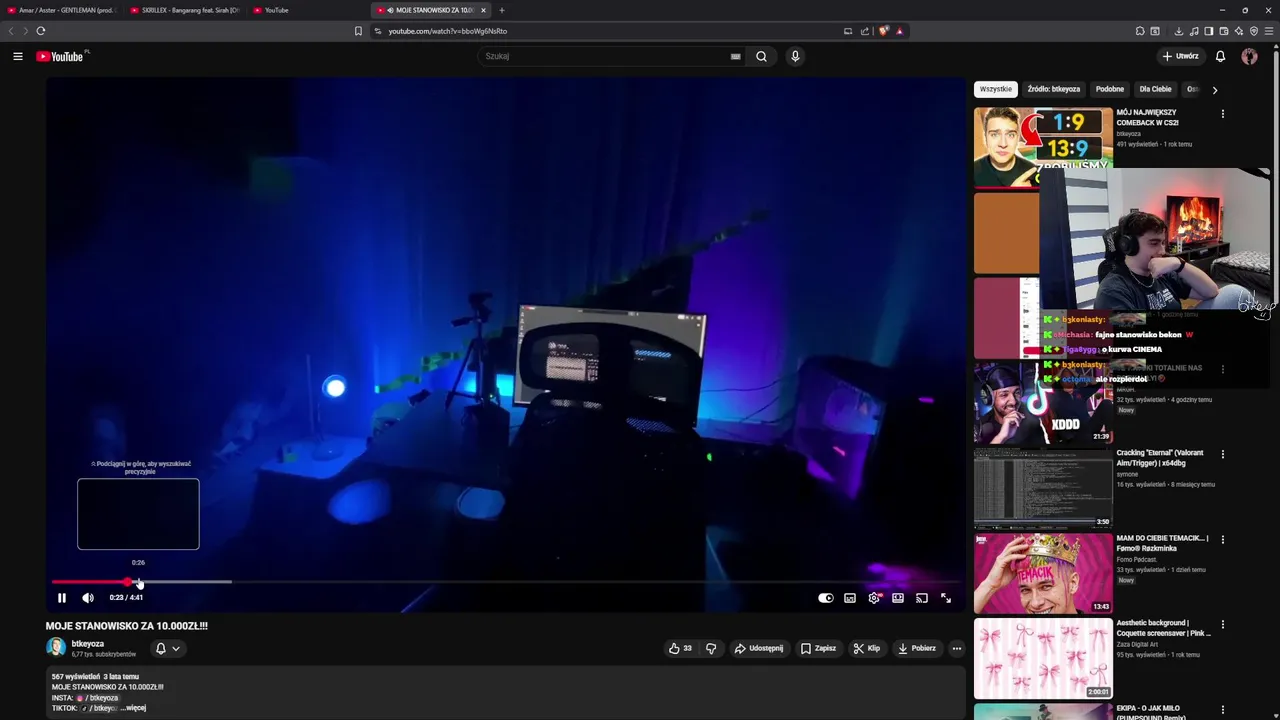Enter fullscreen mode
Screen dimensions: 1280x720
point(946,598)
